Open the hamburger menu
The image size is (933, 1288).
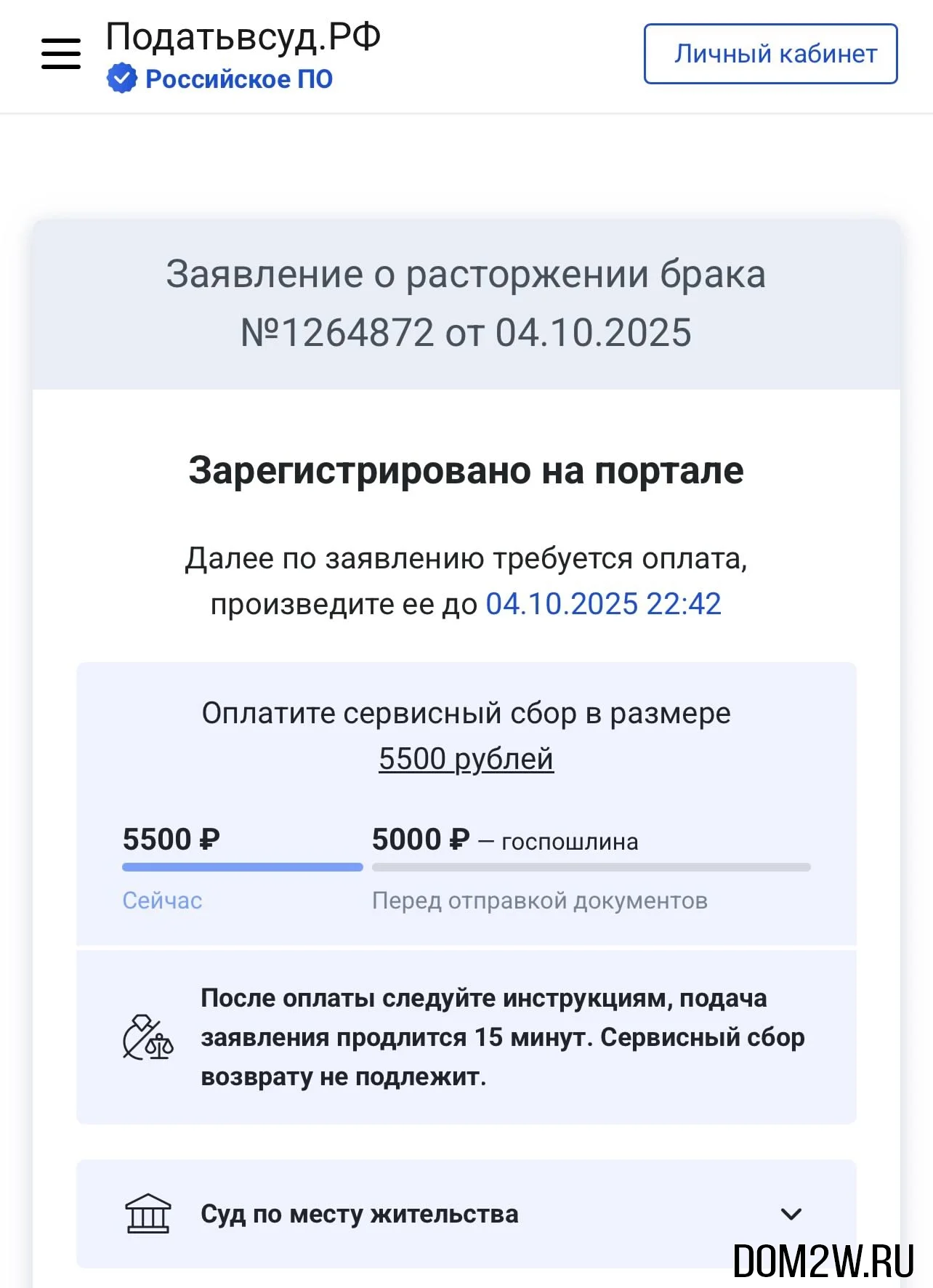coord(61,54)
